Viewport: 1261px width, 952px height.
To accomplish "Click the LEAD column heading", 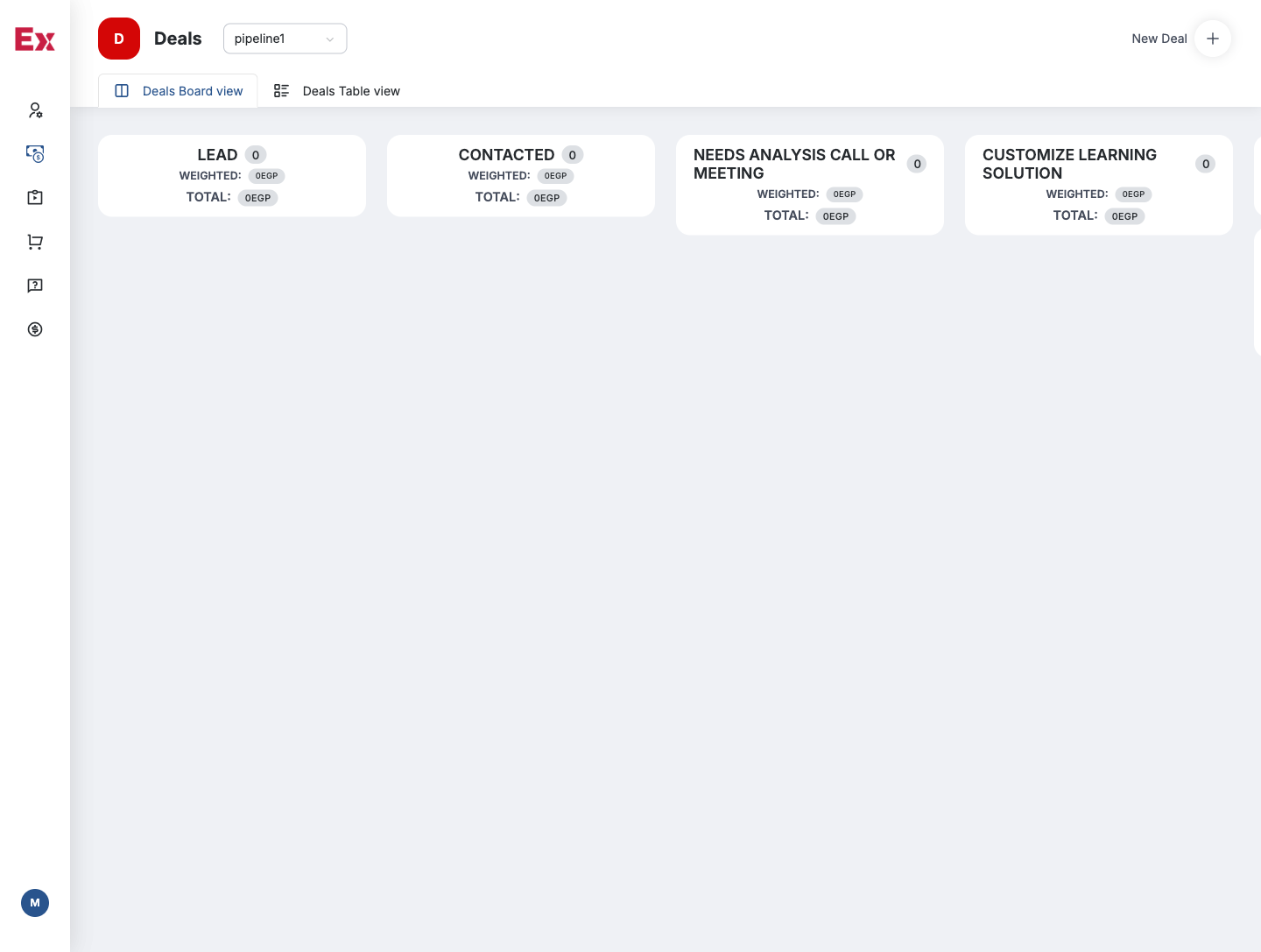I will [217, 155].
